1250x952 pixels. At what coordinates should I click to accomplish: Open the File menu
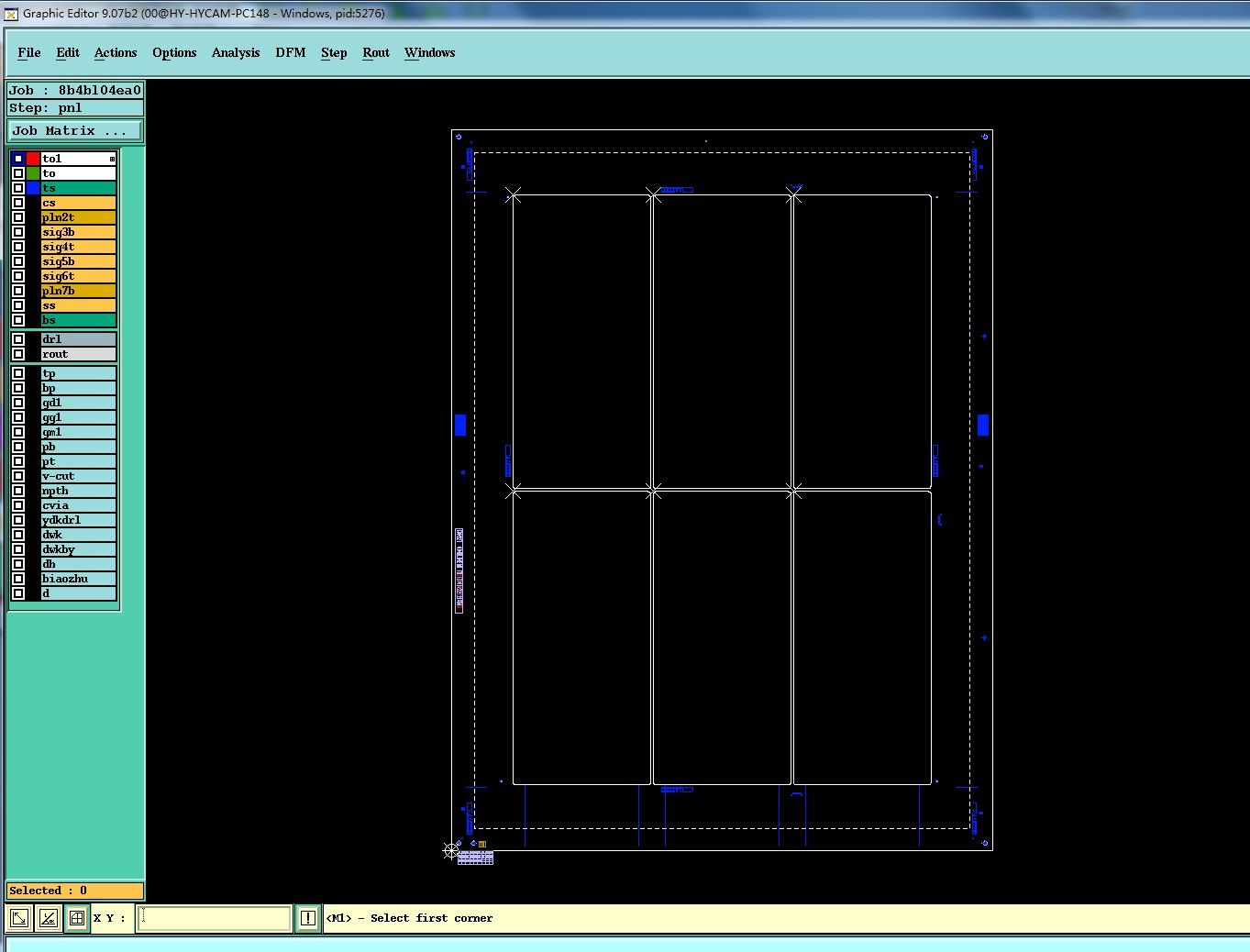coord(29,52)
